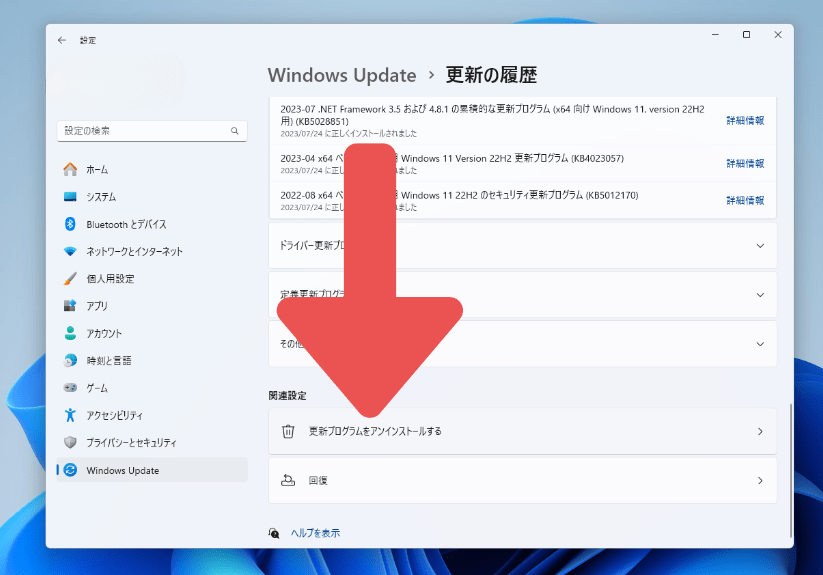Click 更新プログラムをアンインストールする button
This screenshot has height=575, width=823.
click(522, 431)
